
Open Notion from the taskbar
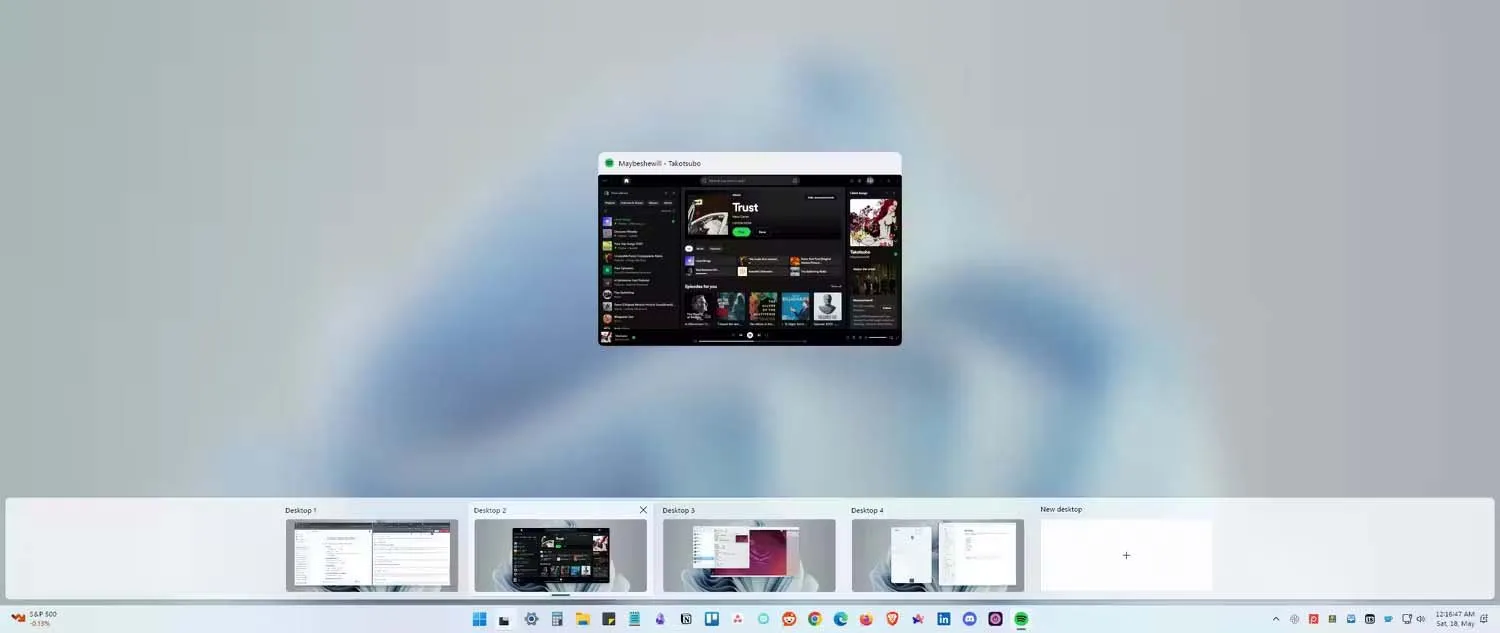(x=686, y=619)
